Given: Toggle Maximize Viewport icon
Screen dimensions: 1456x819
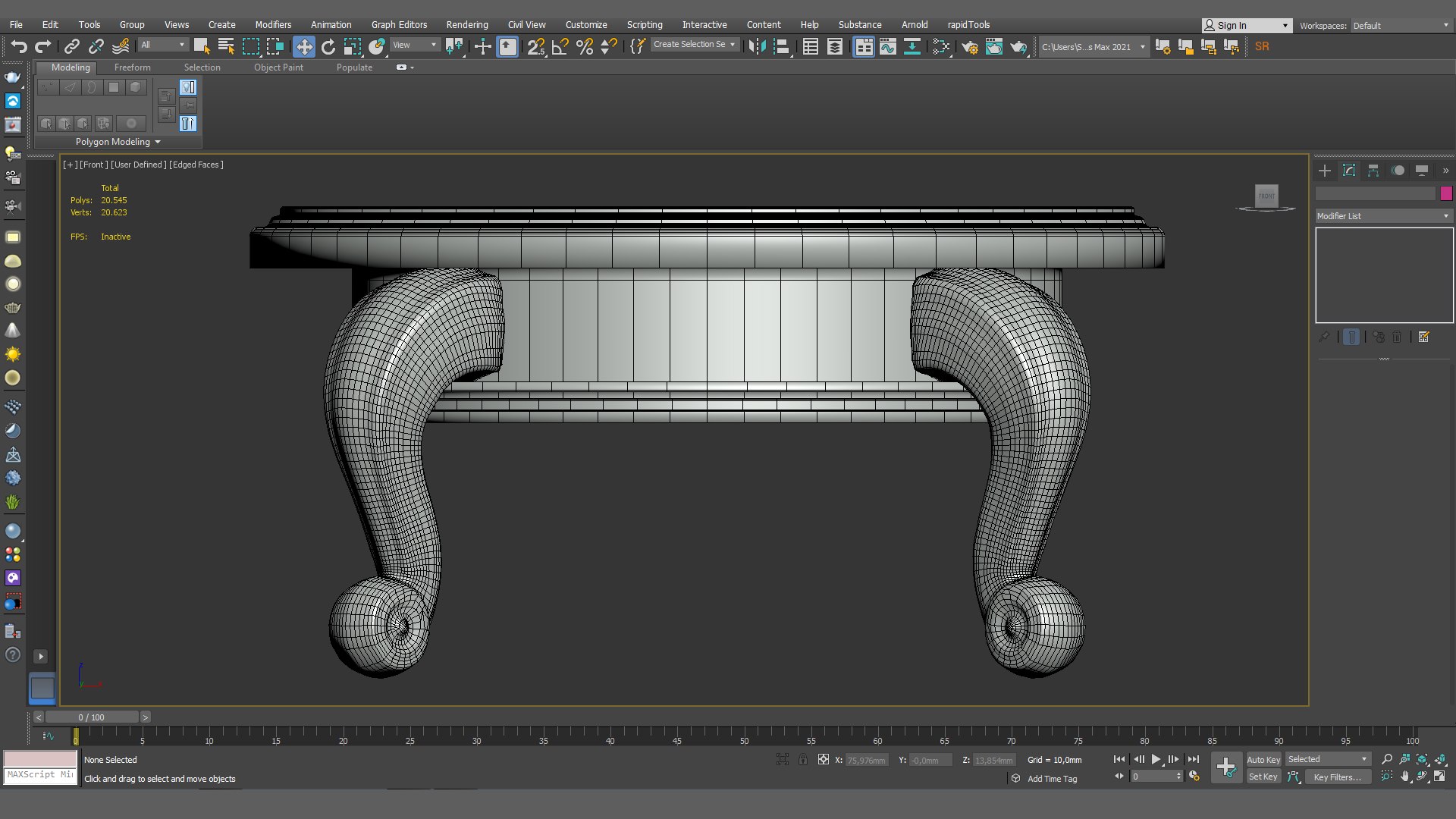Looking at the screenshot, I should tap(1440, 777).
